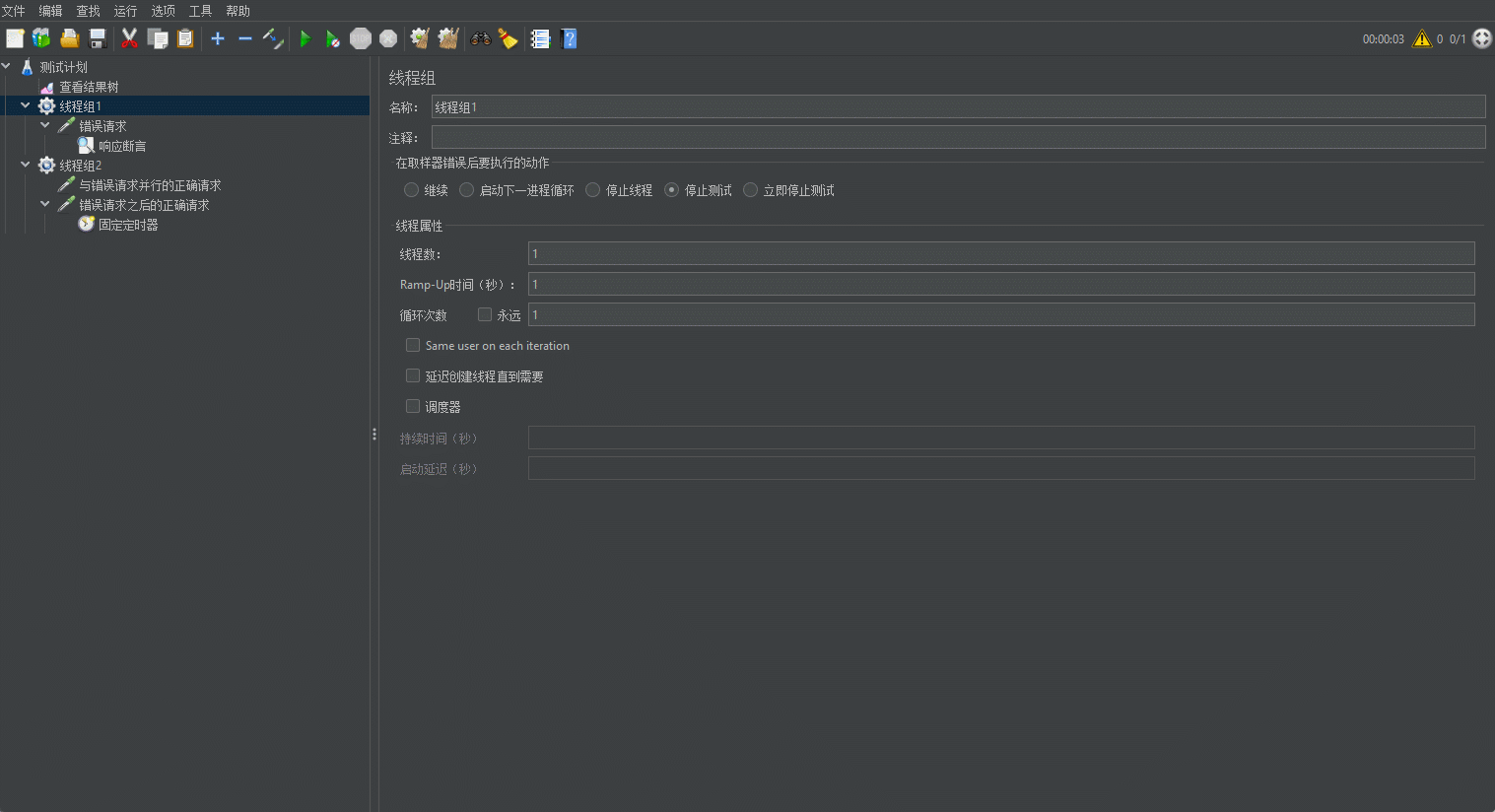Click the Start no pauses icon
1495x812 pixels.
(333, 38)
